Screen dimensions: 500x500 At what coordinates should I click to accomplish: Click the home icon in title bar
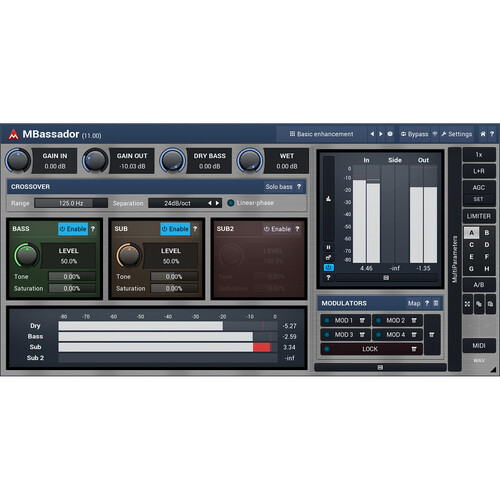point(483,134)
